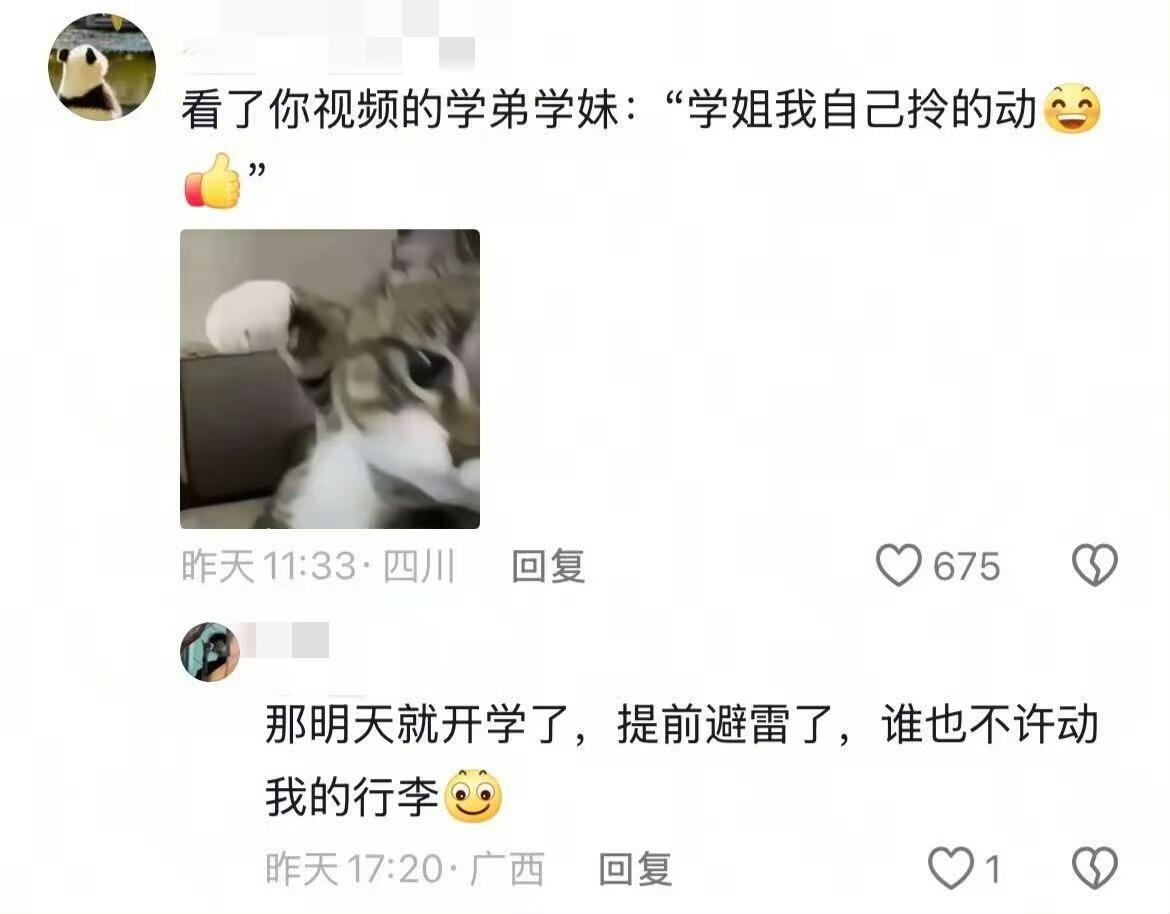Tap the laughing emoji after 拎的动
This screenshot has width=1170, height=914.
1072,109
